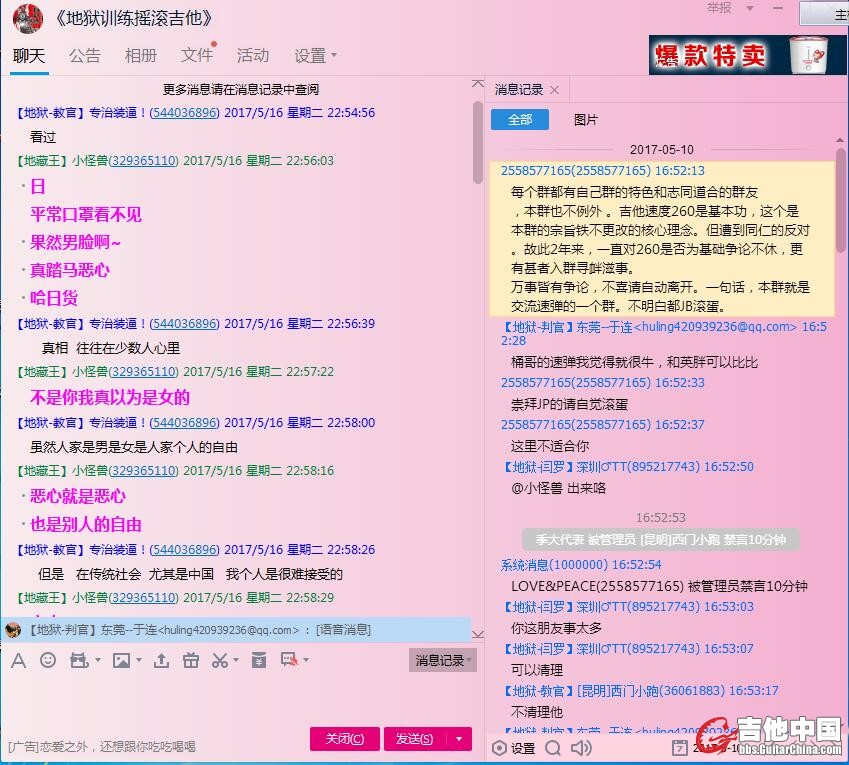Screen dimensions: 849x765
Task: Switch to the 聊天 tab
Action: pos(29,55)
